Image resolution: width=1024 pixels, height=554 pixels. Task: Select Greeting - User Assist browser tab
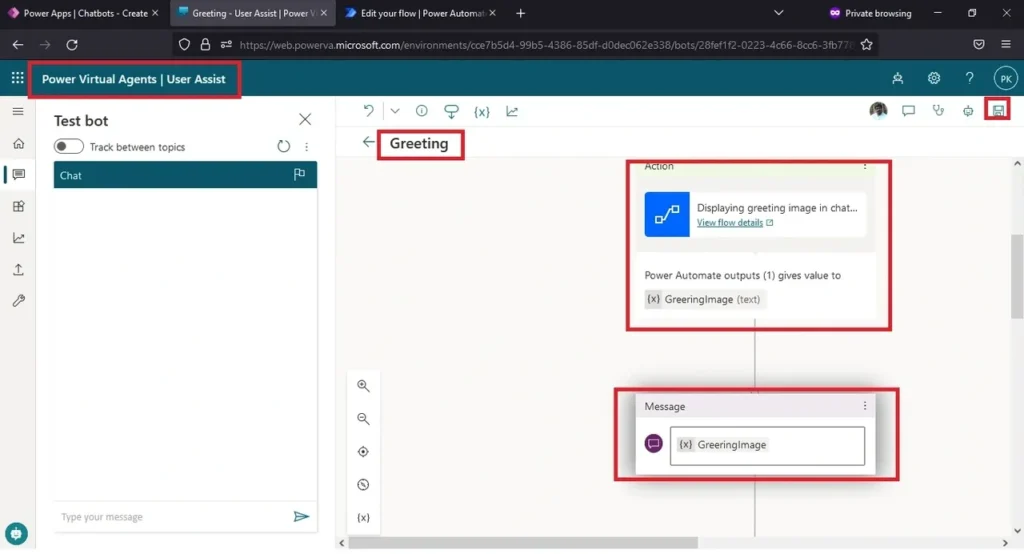point(253,13)
